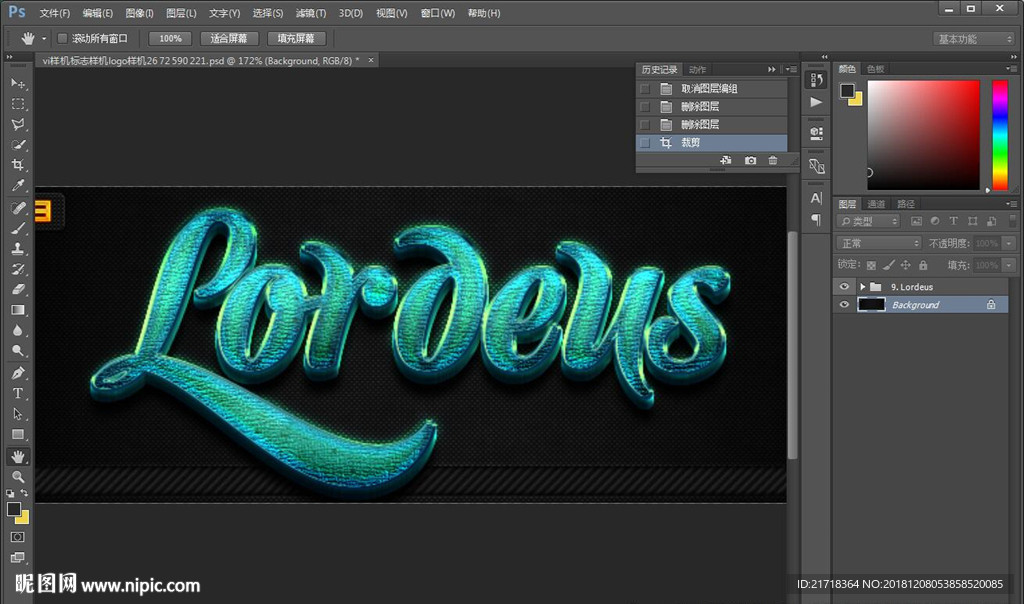
Task: Select the Eyedropper tool
Action: [18, 187]
